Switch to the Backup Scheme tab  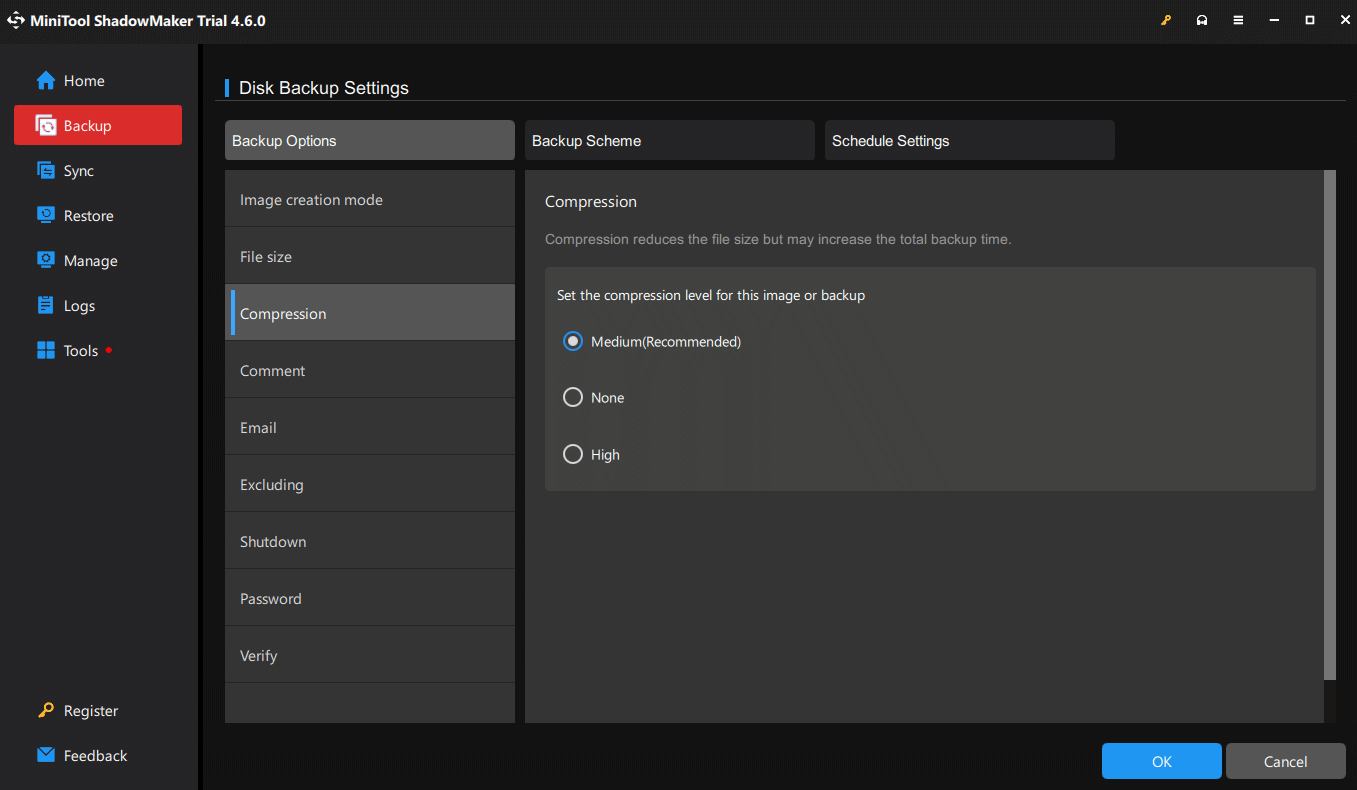click(x=668, y=140)
